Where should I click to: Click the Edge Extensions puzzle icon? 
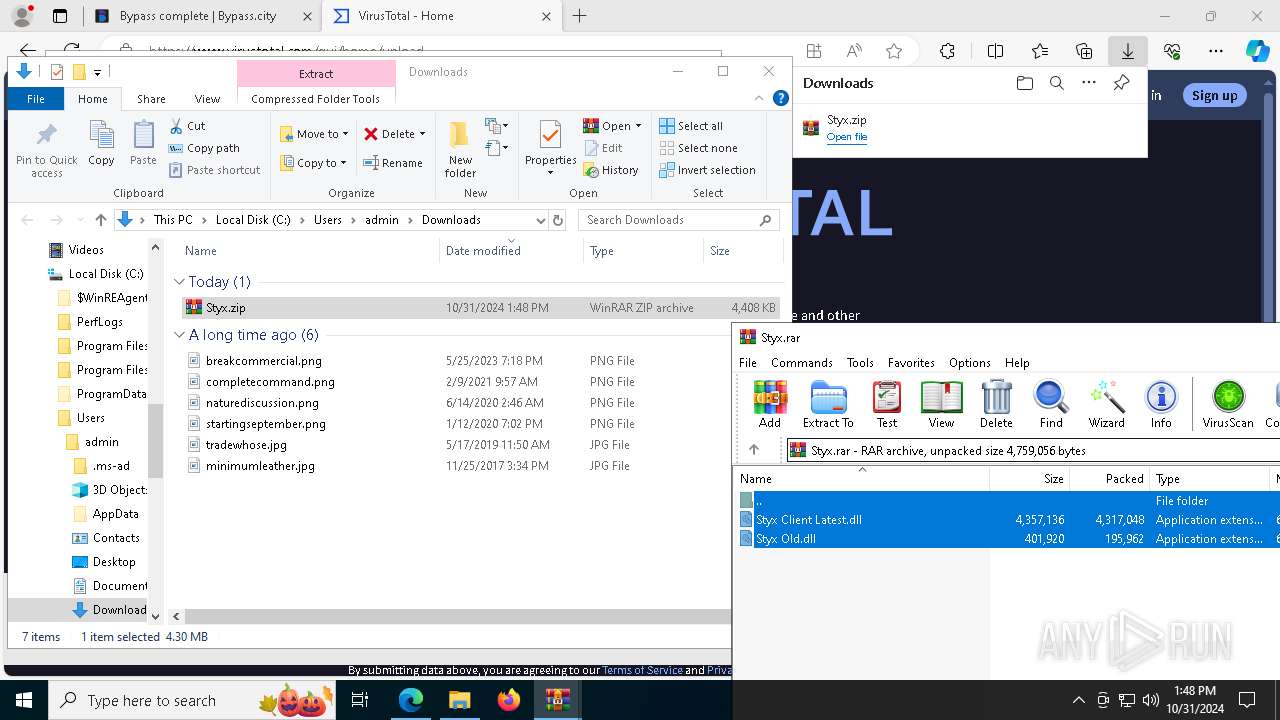947,51
